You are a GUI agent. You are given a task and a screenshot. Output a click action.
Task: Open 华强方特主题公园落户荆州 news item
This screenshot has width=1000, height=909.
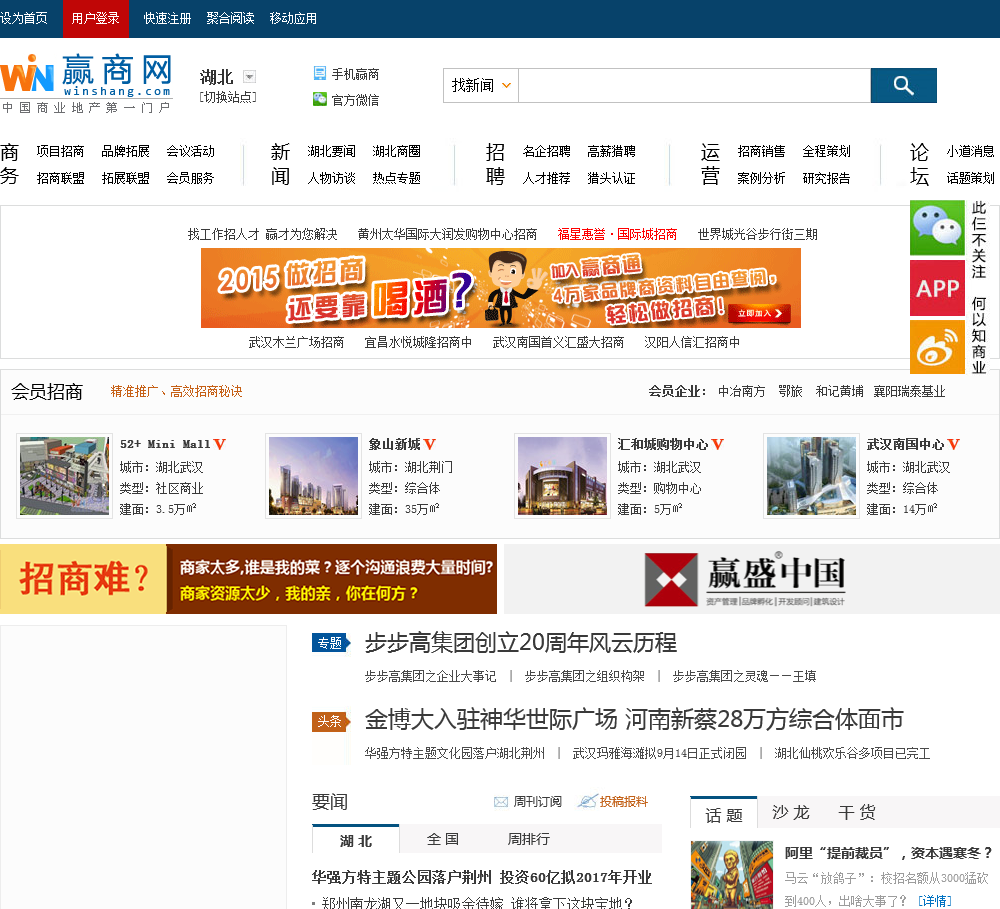coord(482,878)
